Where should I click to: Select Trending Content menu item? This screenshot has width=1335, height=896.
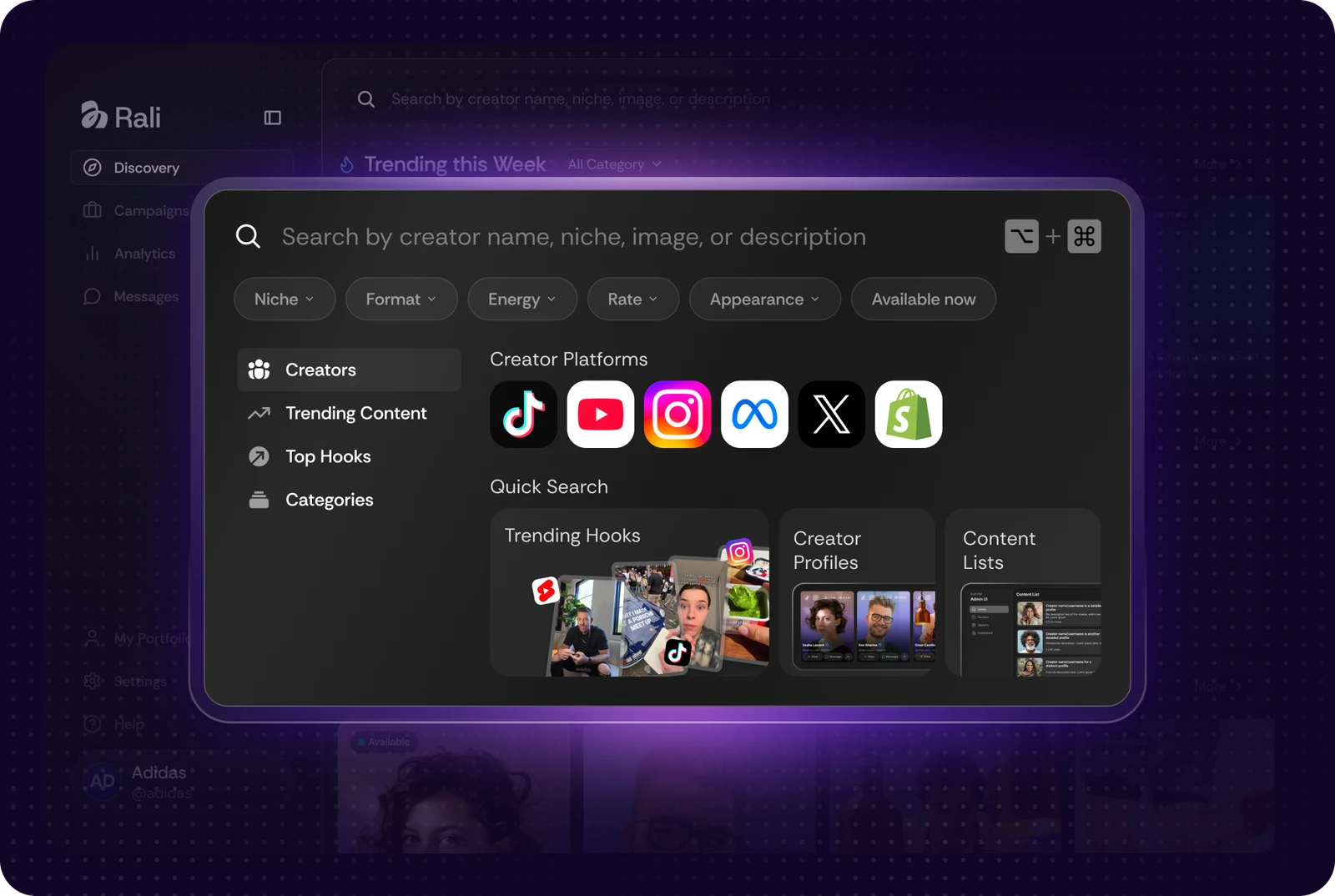349,413
